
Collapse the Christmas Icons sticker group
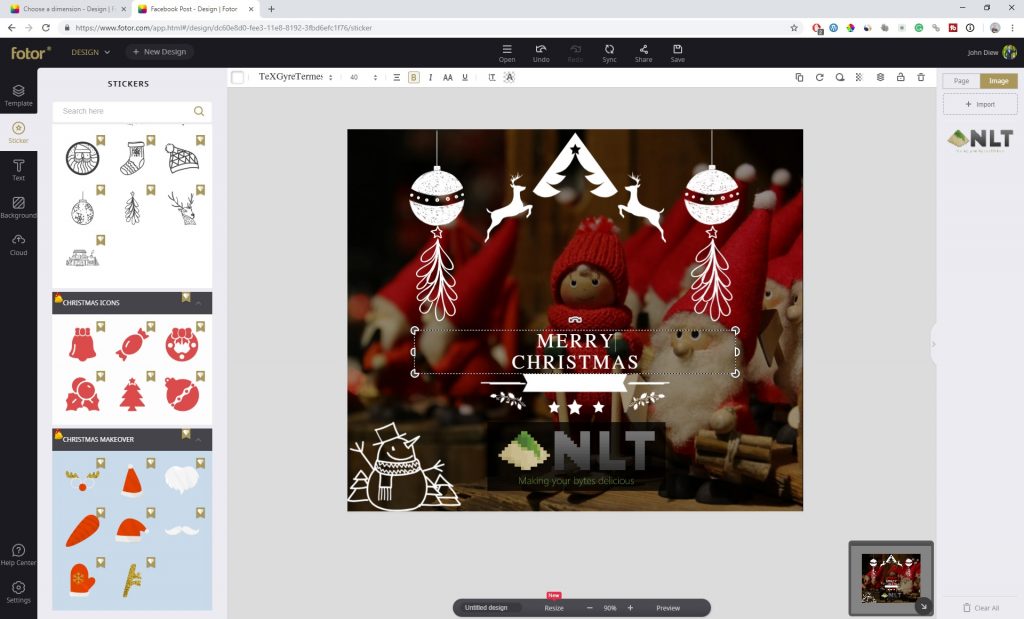point(199,303)
